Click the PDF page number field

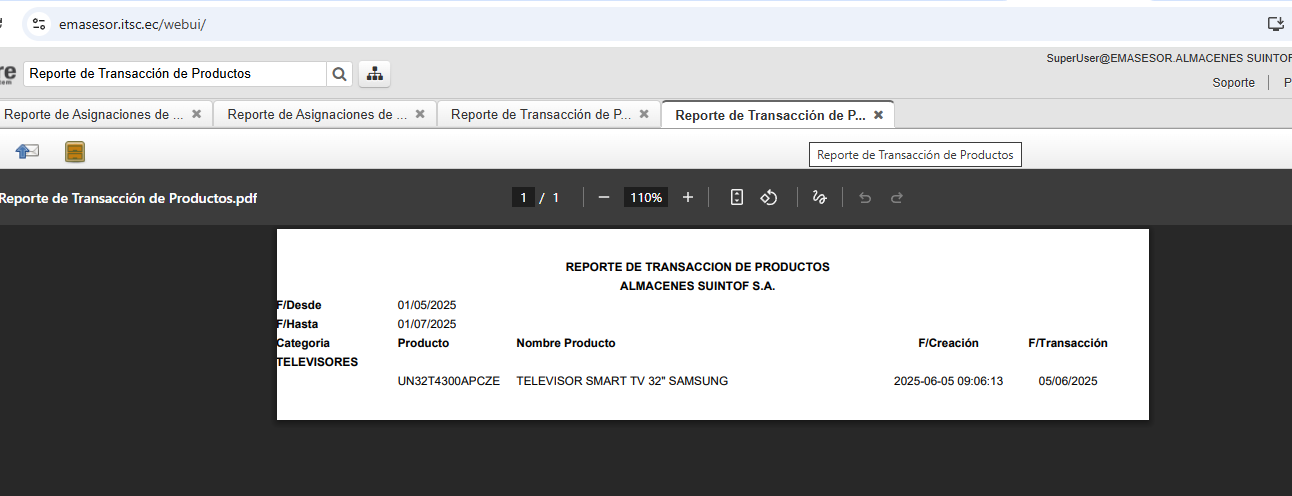click(523, 198)
